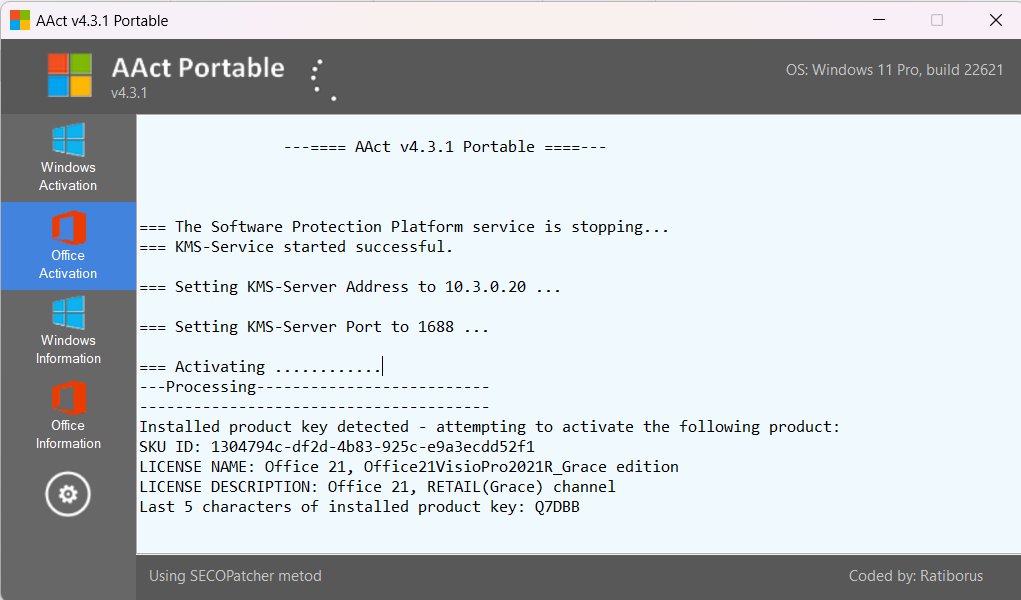1021x600 pixels.
Task: Click the four-color AAct logo in header
Action: (70, 76)
